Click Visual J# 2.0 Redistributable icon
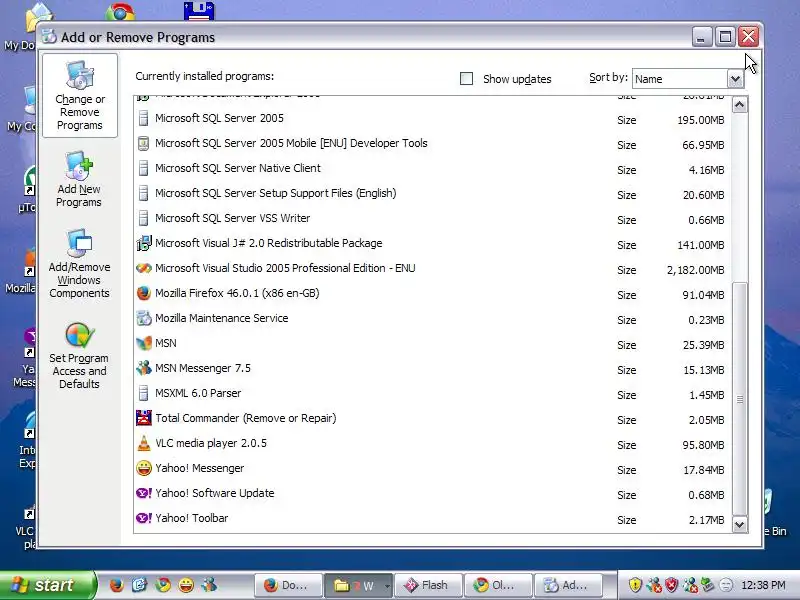 (x=144, y=243)
